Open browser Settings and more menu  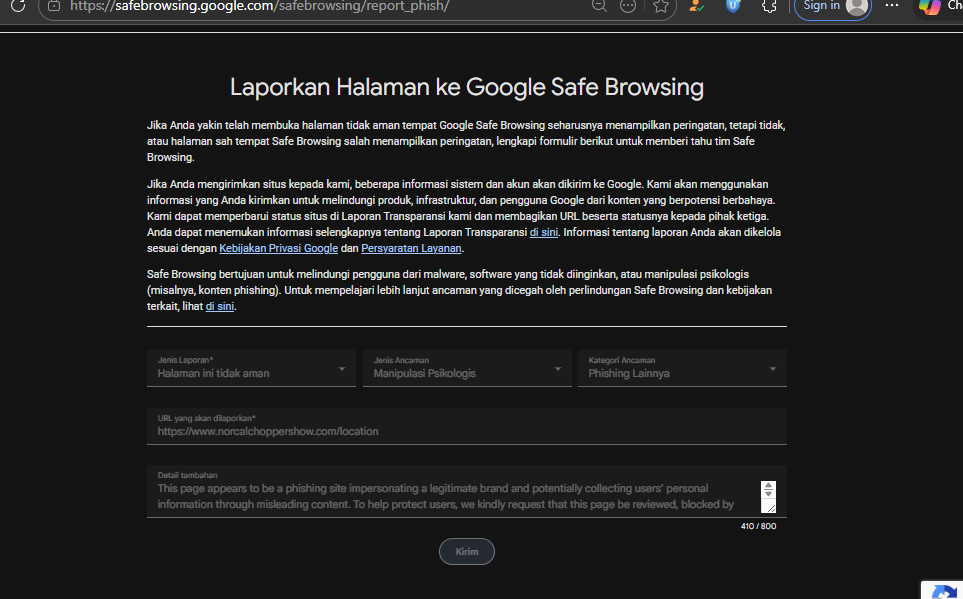[892, 6]
